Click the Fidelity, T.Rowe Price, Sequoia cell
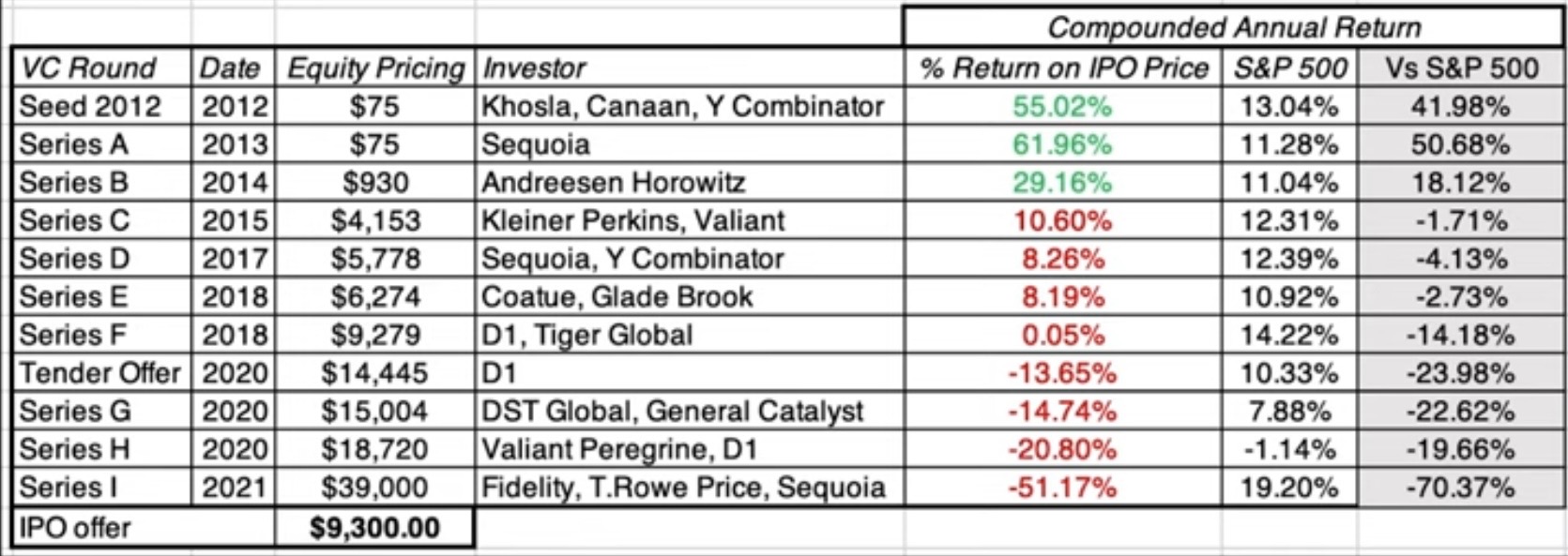The image size is (1568, 556). click(683, 488)
